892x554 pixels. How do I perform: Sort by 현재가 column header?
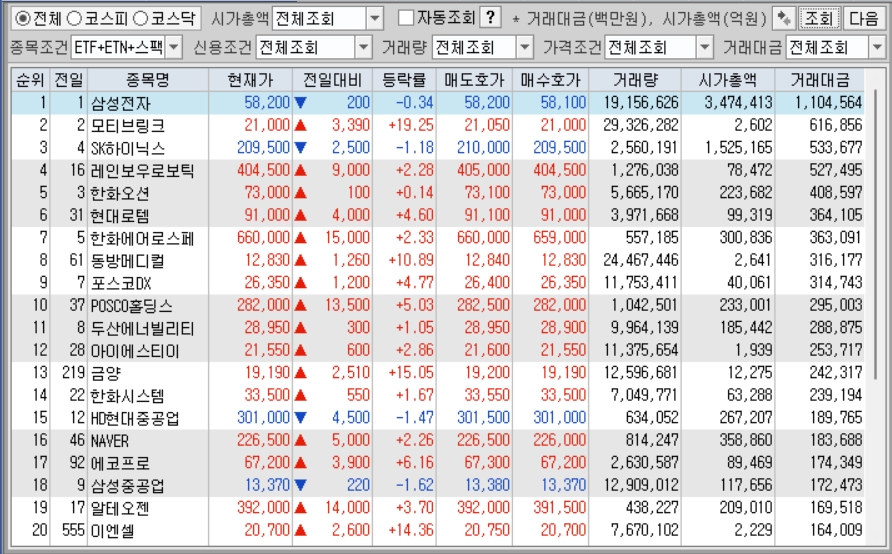click(x=250, y=80)
